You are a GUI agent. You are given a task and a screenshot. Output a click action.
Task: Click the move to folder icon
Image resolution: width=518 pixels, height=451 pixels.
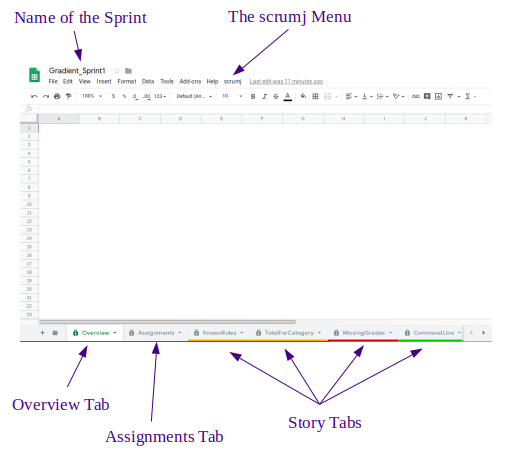click(128, 71)
